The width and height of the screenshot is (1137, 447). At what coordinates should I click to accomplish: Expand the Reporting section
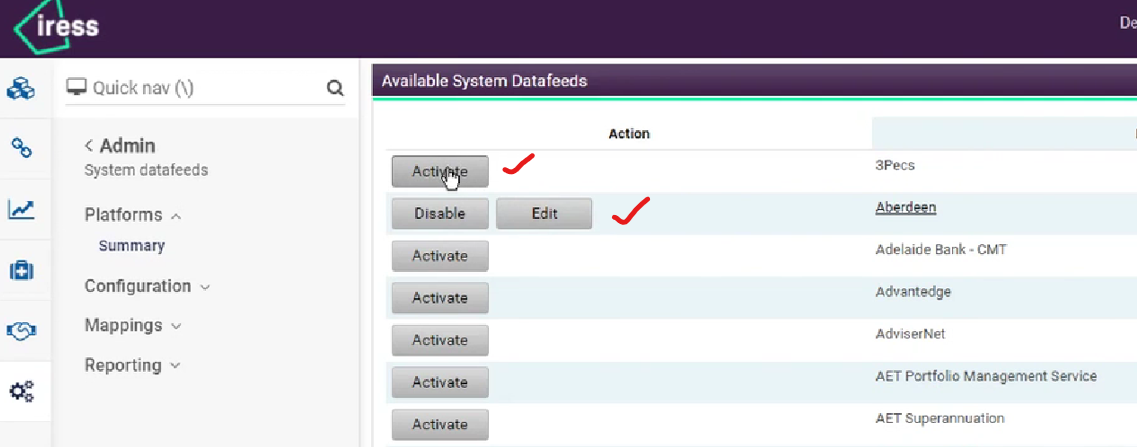coord(133,365)
